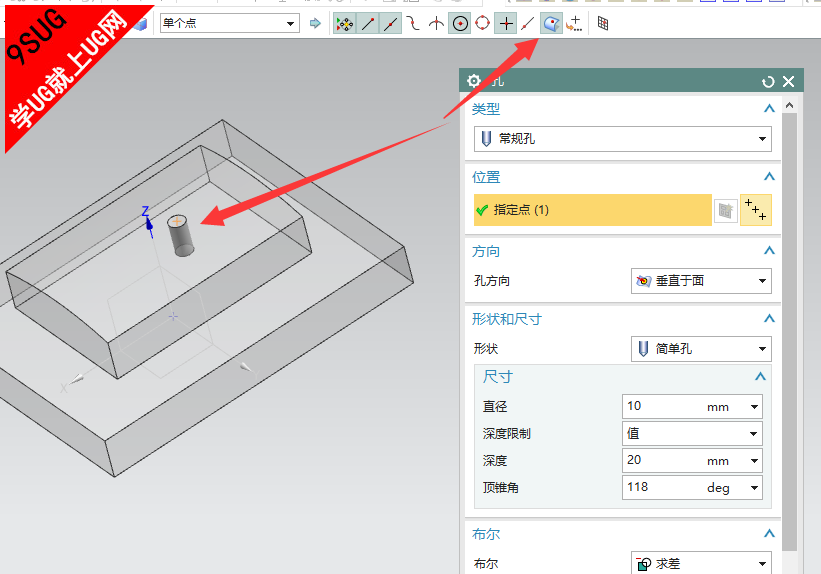Click scroll-up arrow of dialog scrollbar

(790, 105)
